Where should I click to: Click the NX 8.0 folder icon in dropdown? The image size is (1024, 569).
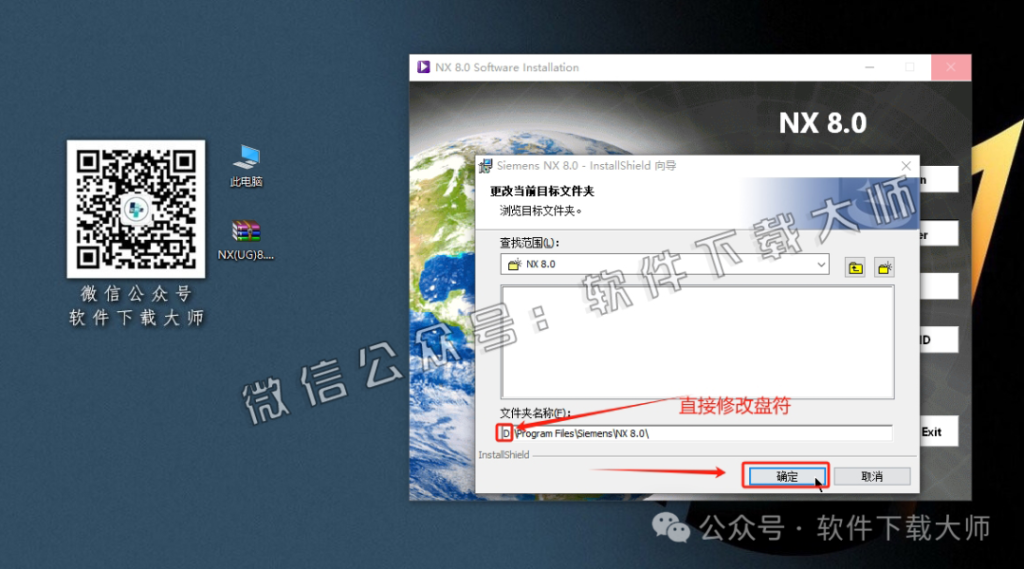click(x=515, y=264)
